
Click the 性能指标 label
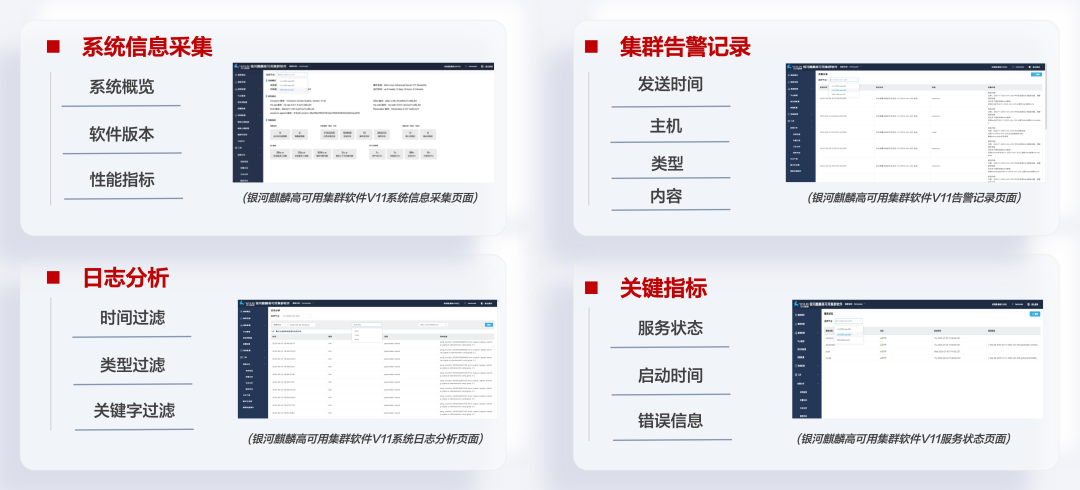pos(122,180)
